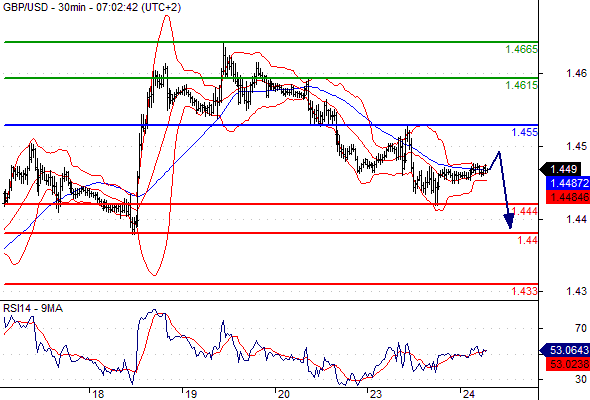Viewport: 590px width, 400px height.
Task: Click the 1.433 red support label
Action: (x=525, y=291)
